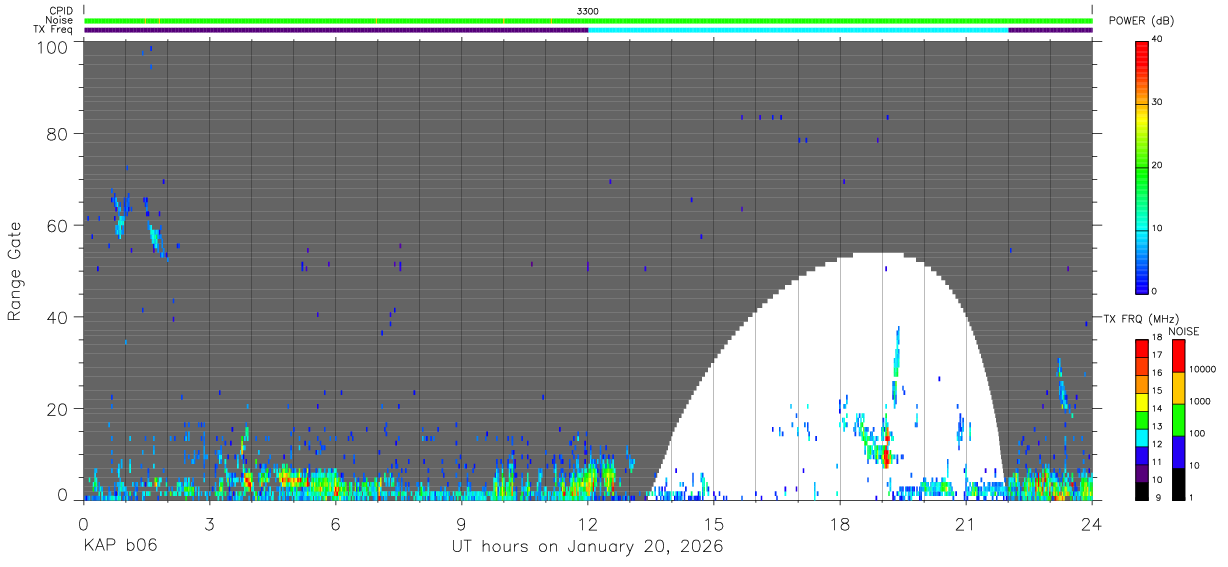Viewport: 1228px width, 567px height.
Task: Select the CPID value 3300
Action: coord(588,11)
